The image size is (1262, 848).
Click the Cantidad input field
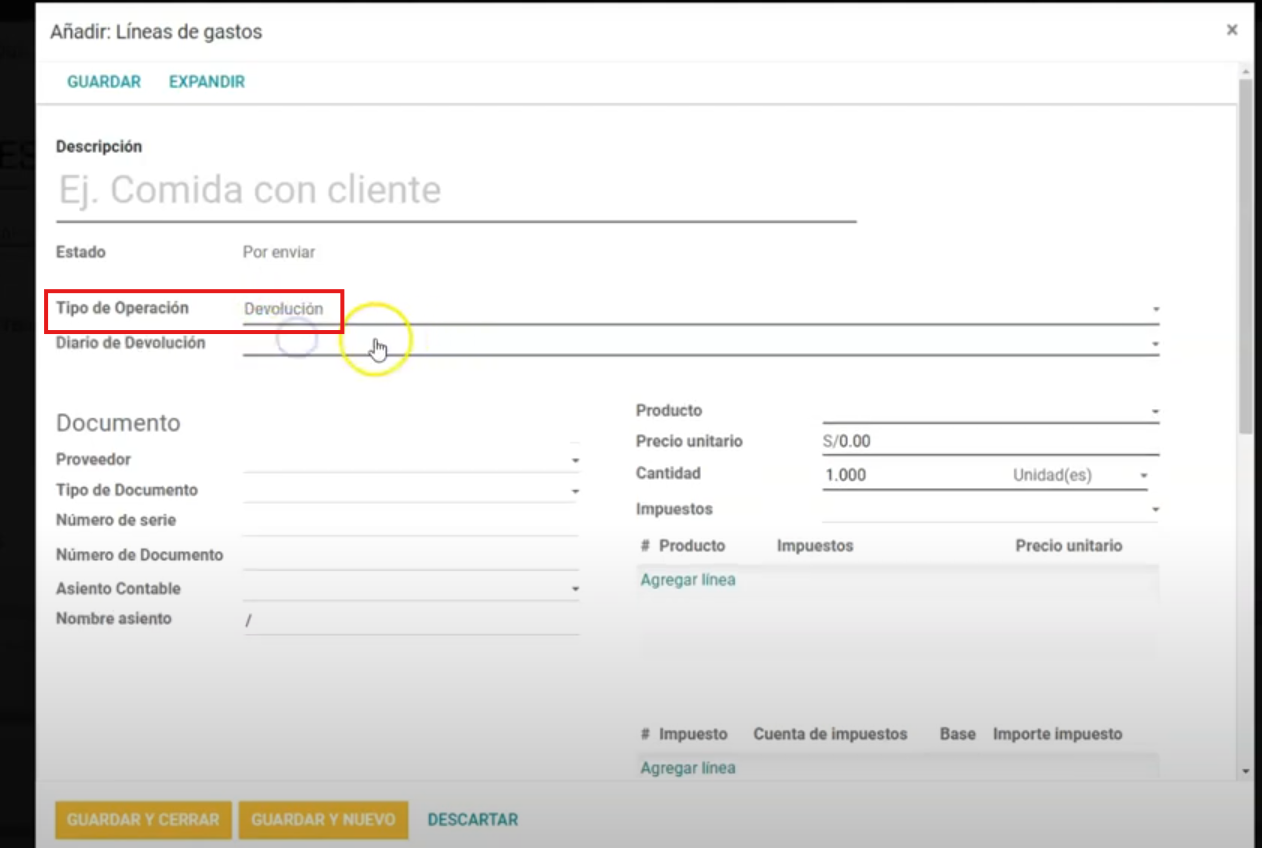[x=910, y=476]
